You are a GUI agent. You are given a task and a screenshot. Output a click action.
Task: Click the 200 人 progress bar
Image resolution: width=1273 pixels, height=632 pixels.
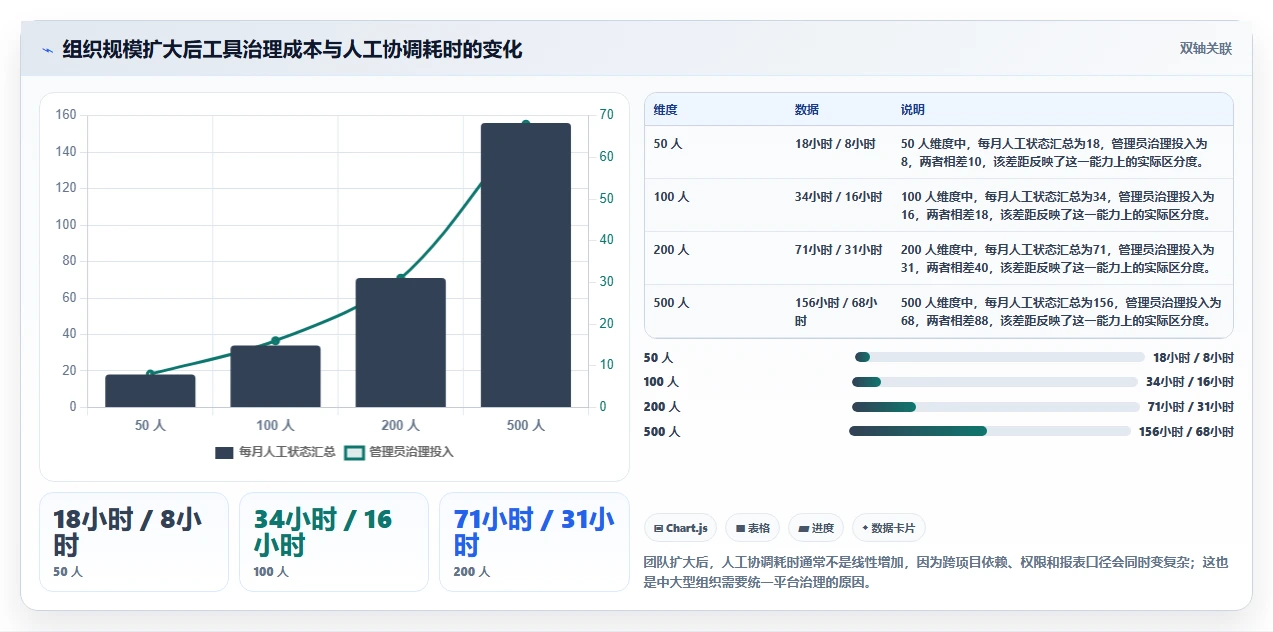[995, 407]
